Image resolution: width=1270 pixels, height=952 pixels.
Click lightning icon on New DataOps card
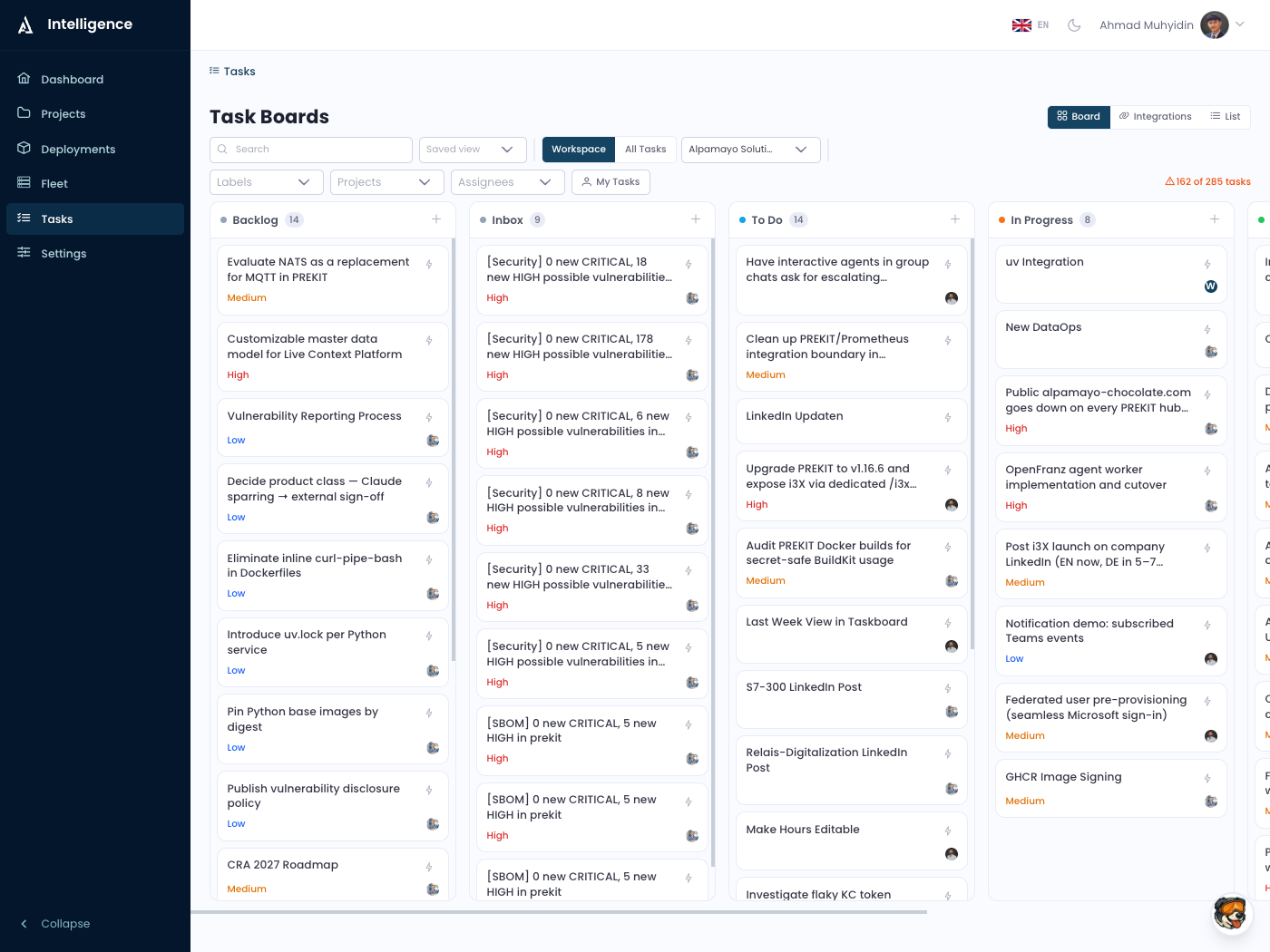pos(1207,330)
